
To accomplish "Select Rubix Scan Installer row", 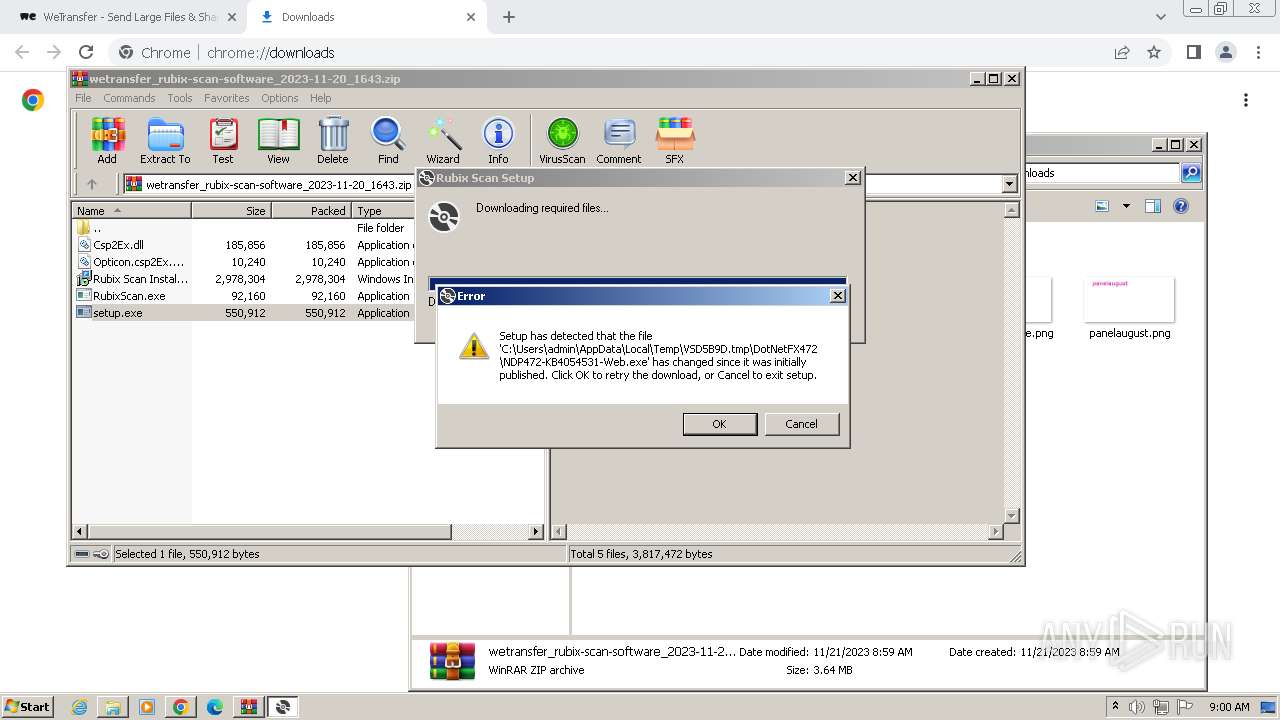I will [x=244, y=279].
